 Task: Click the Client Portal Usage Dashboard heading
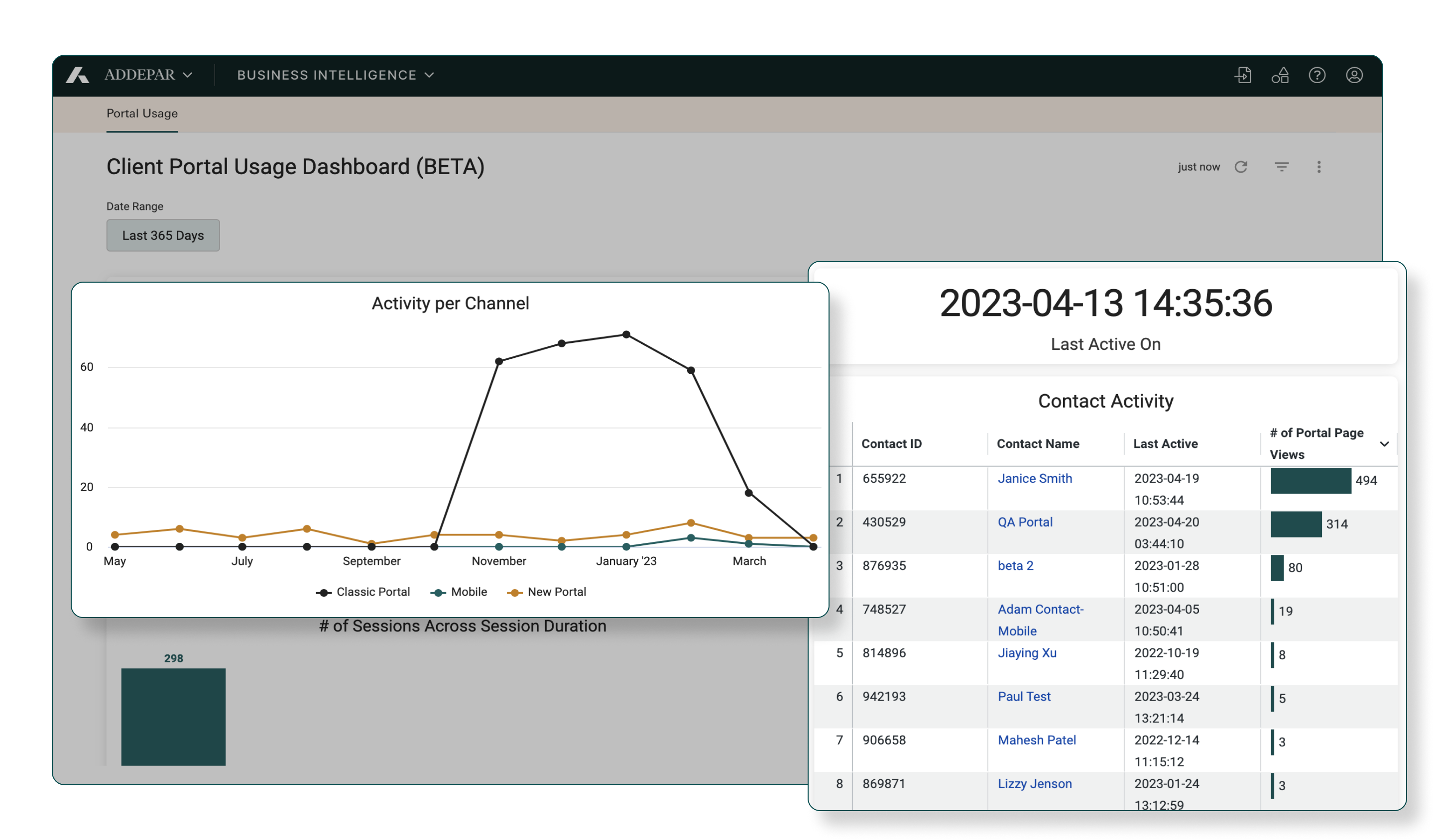[x=295, y=167]
